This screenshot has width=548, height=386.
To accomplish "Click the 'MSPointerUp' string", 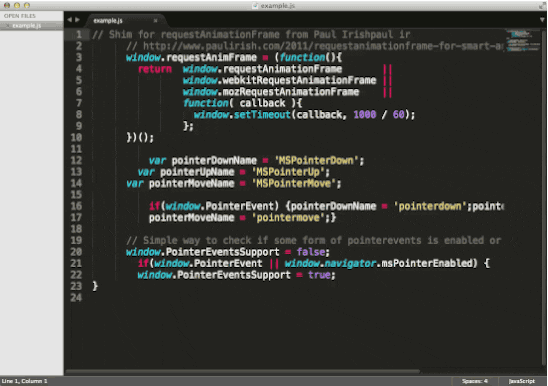I will pyautogui.click(x=288, y=172).
